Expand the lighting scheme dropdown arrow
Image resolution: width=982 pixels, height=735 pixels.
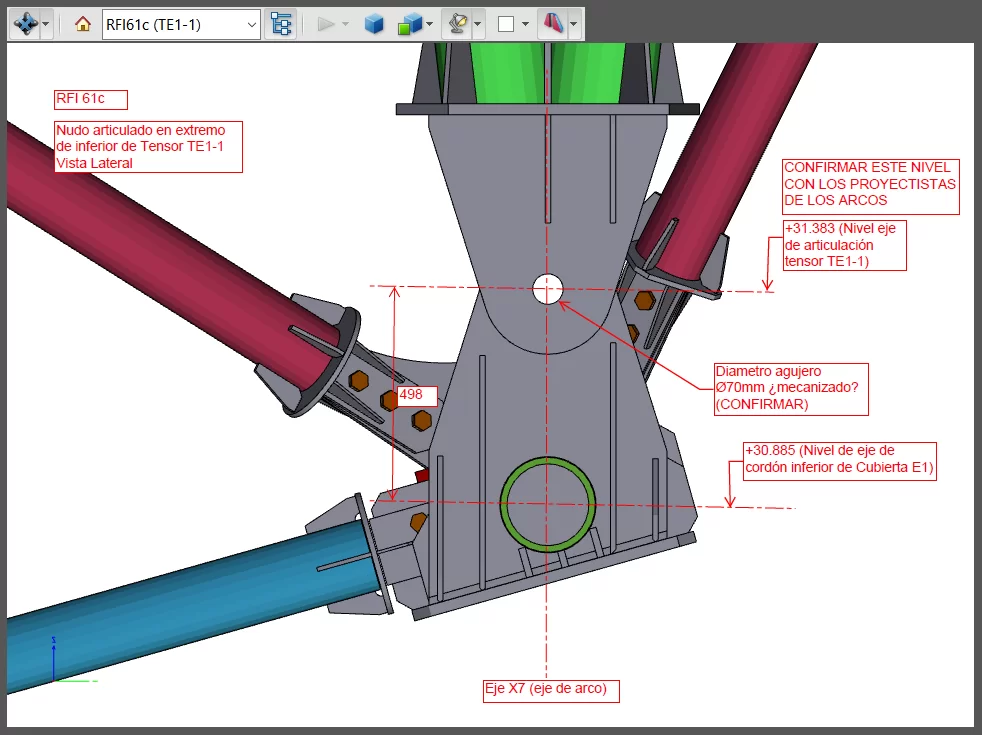coord(478,24)
